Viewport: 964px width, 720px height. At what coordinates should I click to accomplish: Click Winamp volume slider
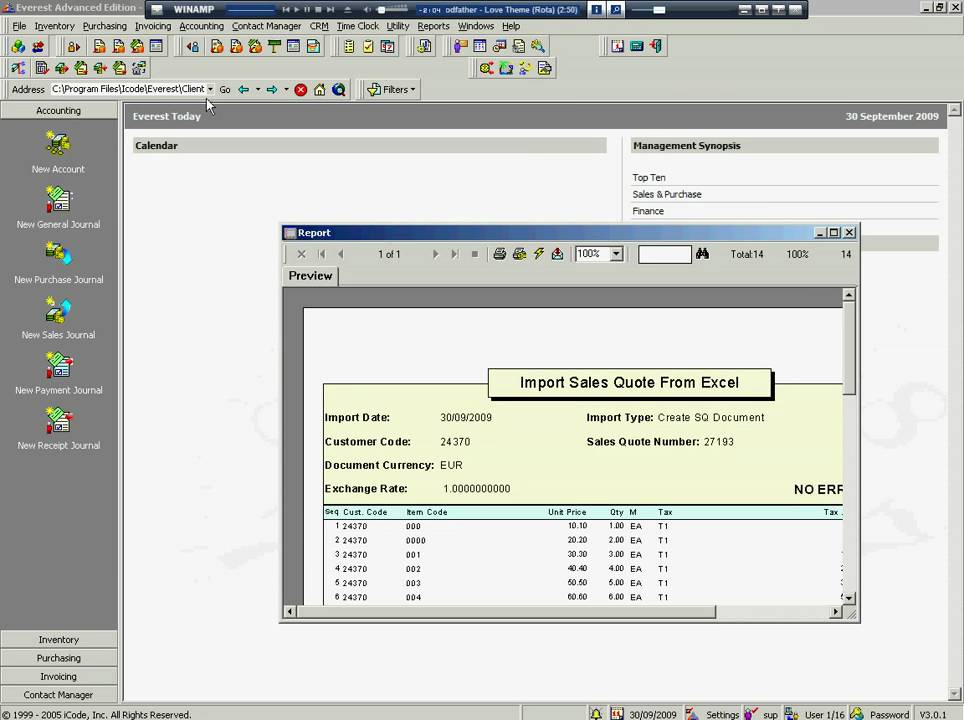pyautogui.click(x=391, y=9)
